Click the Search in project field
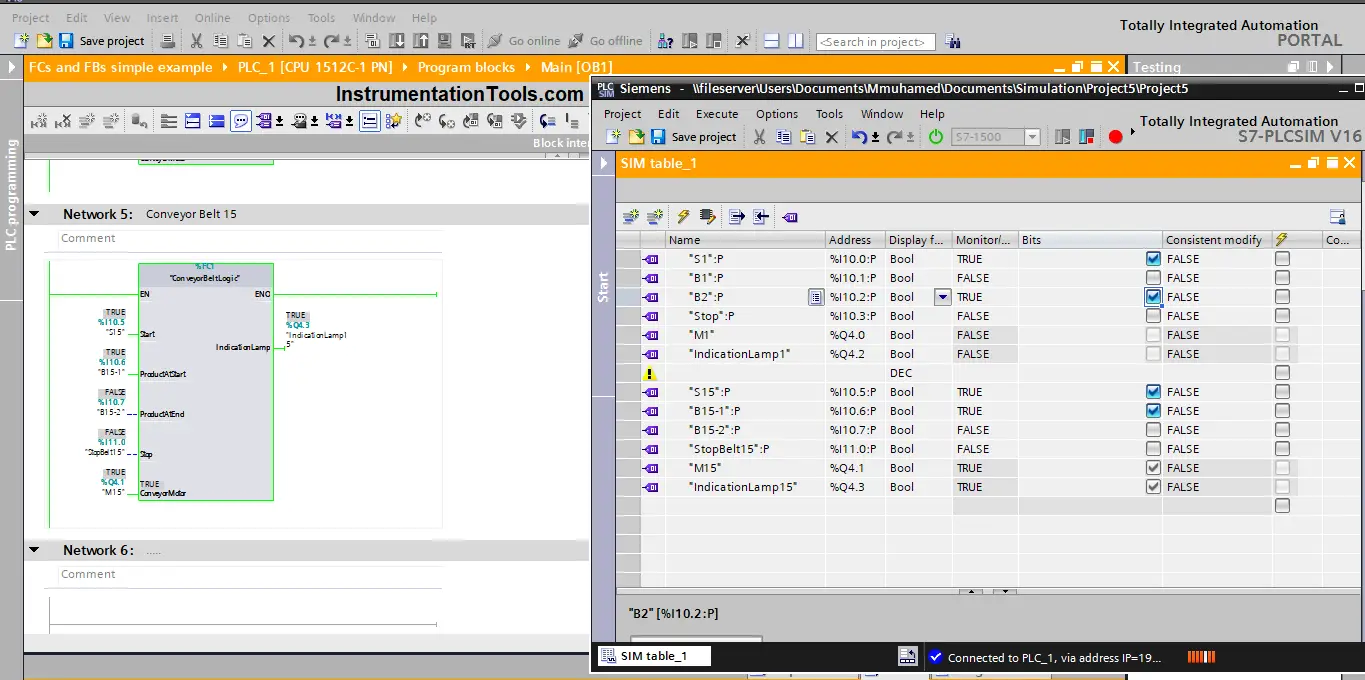Image resolution: width=1365 pixels, height=680 pixels. coord(876,42)
